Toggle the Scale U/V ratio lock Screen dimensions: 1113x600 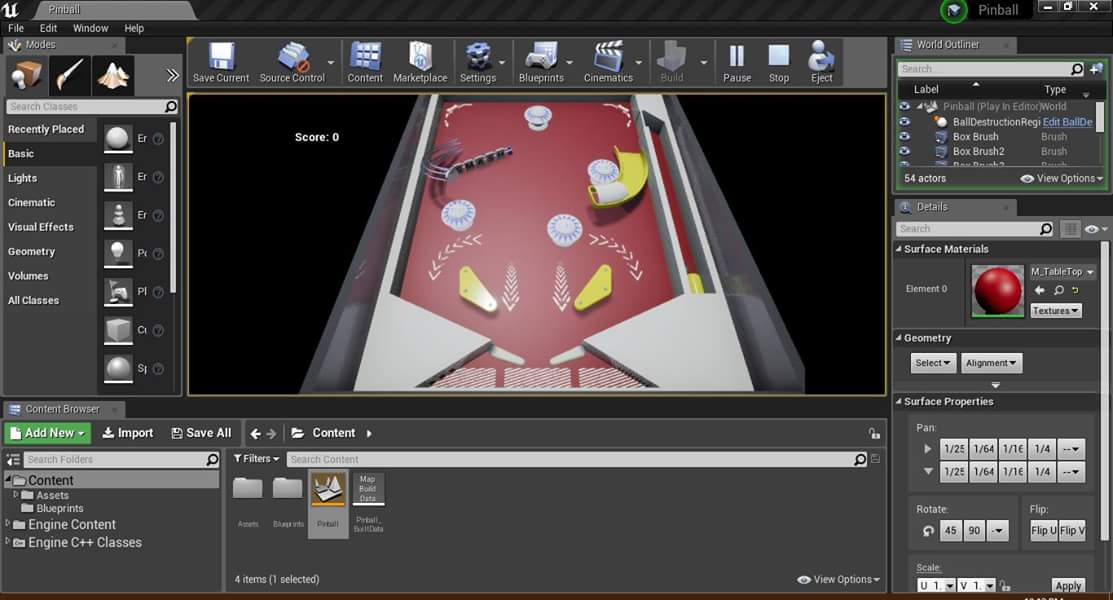[x=1004, y=586]
